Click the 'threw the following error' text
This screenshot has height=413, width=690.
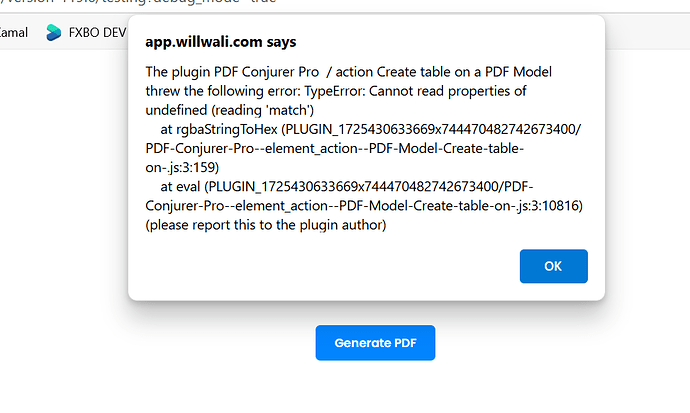point(223,91)
